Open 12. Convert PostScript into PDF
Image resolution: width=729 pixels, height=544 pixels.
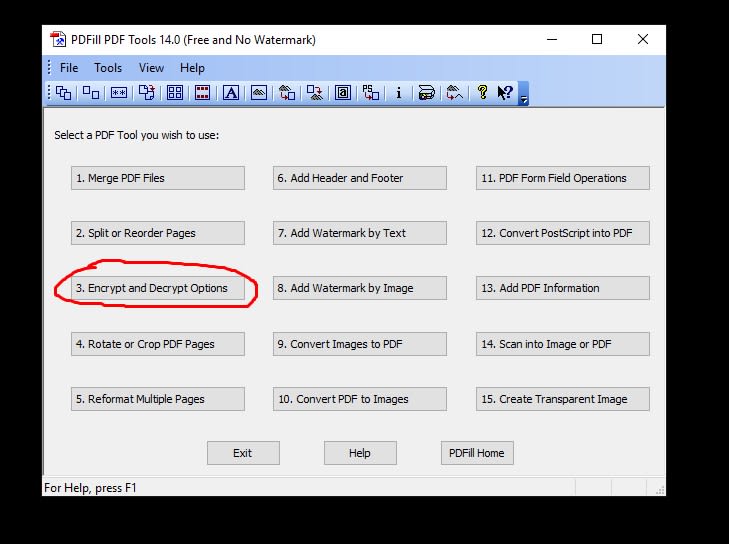pyautogui.click(x=563, y=233)
